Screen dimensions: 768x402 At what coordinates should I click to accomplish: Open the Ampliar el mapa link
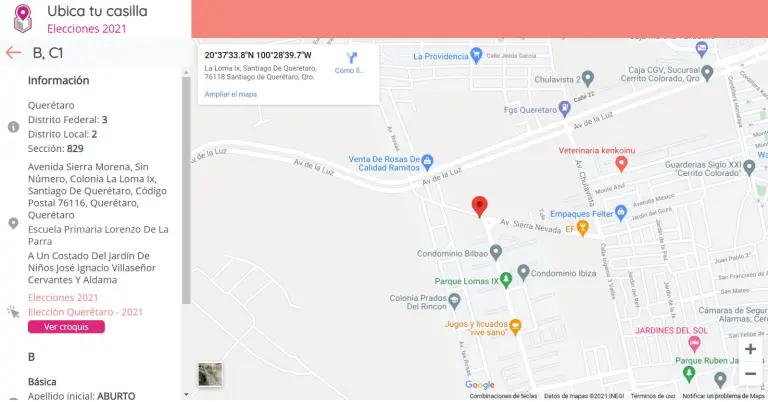230,94
